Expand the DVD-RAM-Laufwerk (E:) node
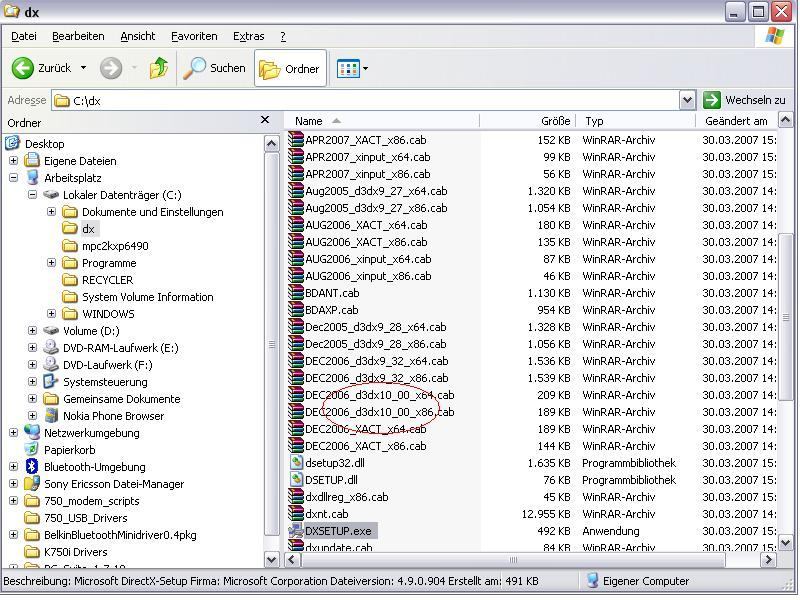Image resolution: width=800 pixels, height=600 pixels. [33, 347]
